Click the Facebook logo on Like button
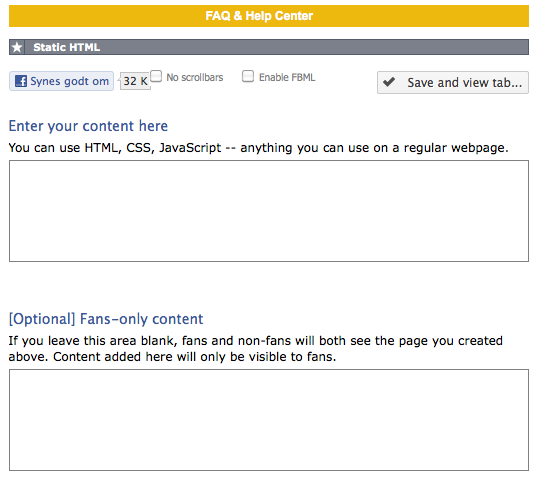 coord(21,81)
